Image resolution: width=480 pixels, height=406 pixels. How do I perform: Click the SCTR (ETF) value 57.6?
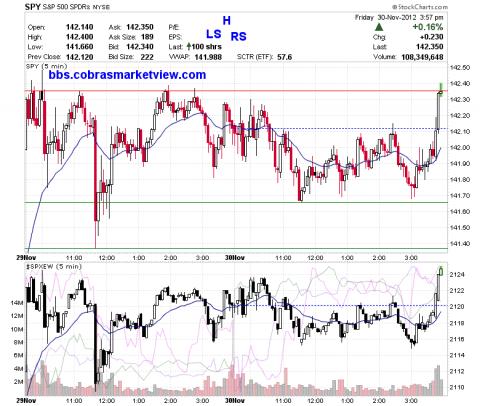(285, 57)
